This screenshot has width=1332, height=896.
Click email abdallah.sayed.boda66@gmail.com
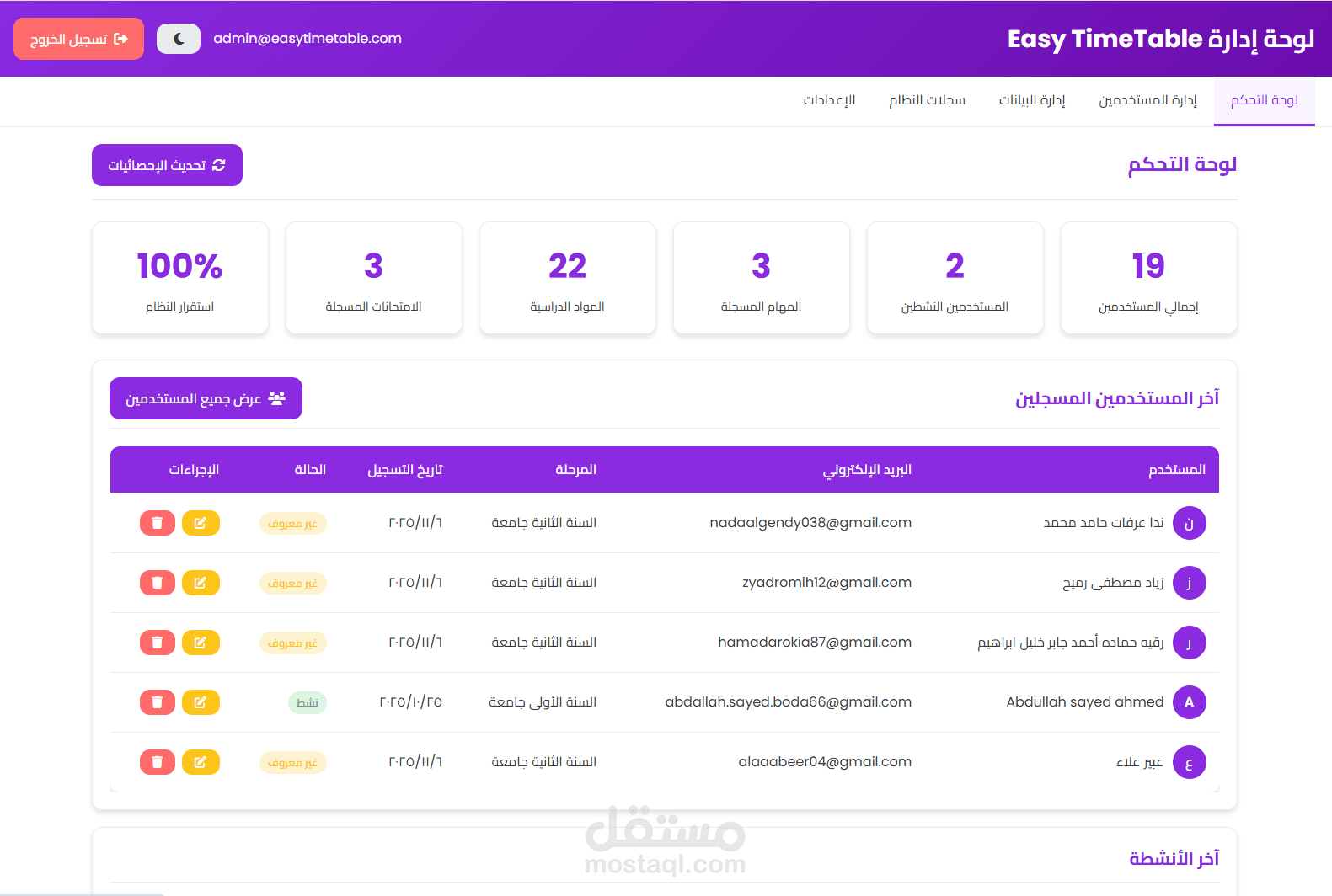pyautogui.click(x=788, y=702)
